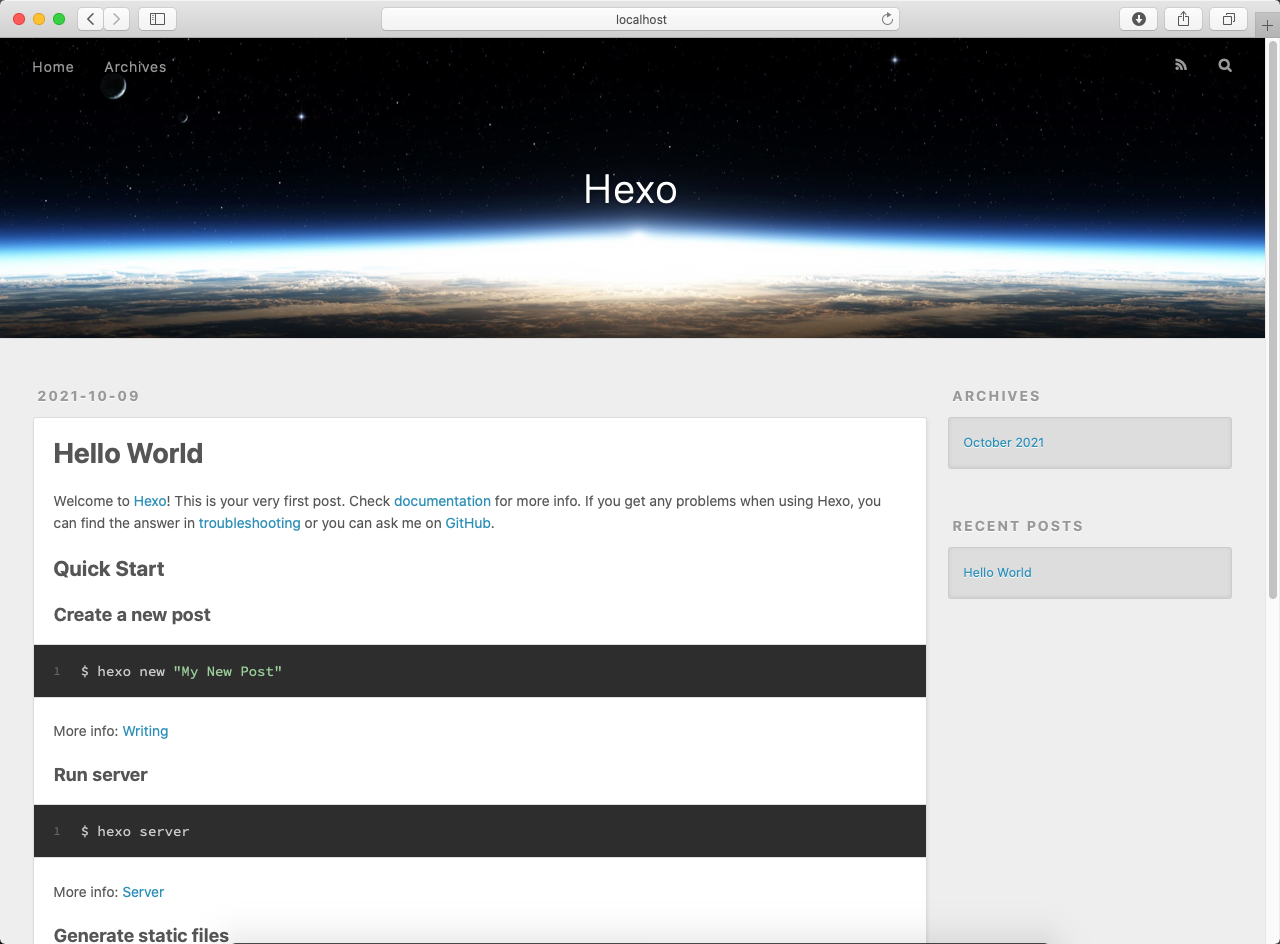The height and width of the screenshot is (944, 1280).
Task: Open the search icon in header
Action: [x=1225, y=66]
